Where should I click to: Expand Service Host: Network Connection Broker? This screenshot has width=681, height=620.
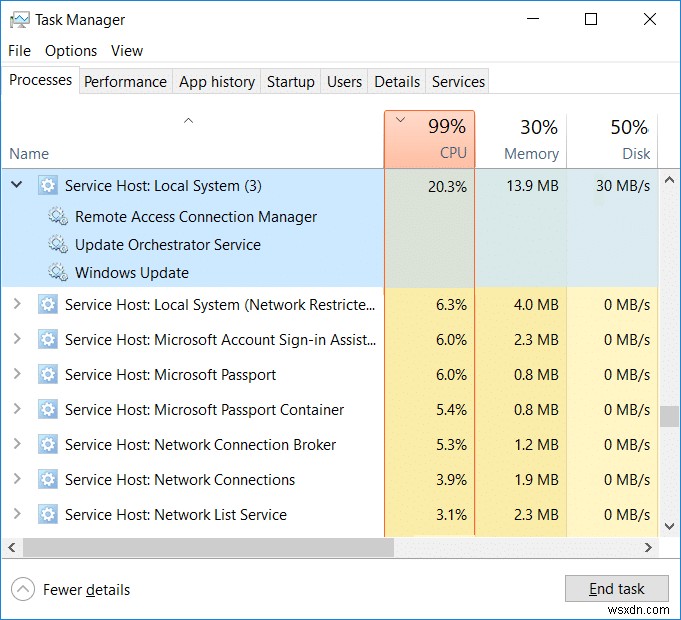[17, 443]
